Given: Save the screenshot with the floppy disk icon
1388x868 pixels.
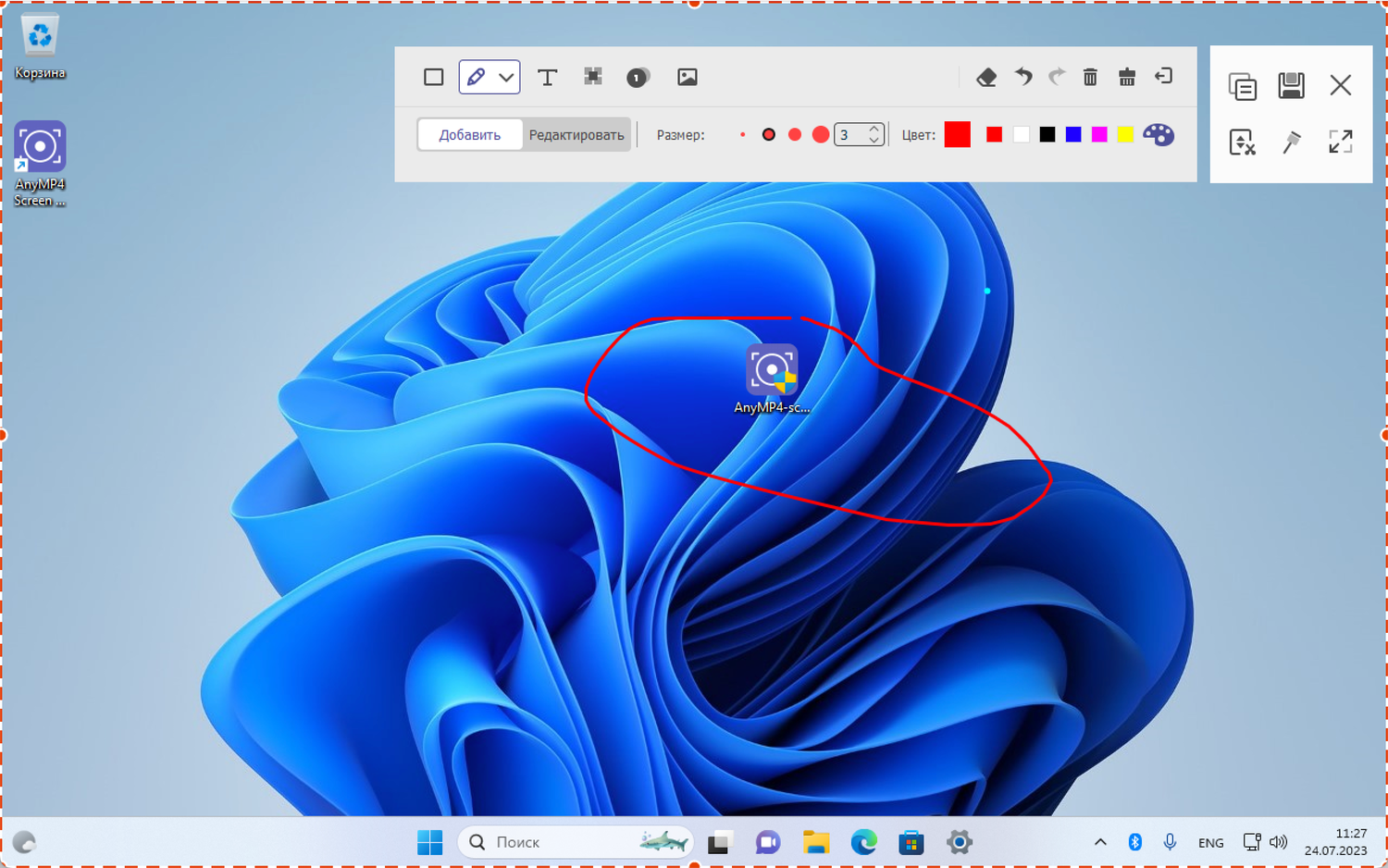Looking at the screenshot, I should 1291,85.
